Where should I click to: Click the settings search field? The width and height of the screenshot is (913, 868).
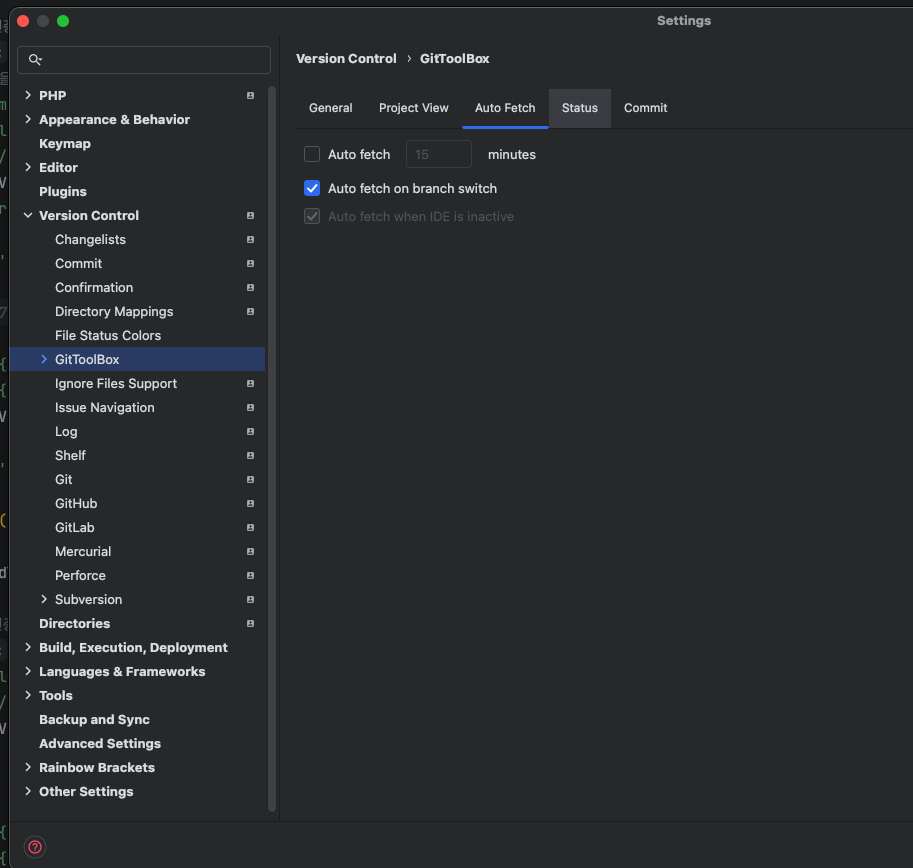click(144, 60)
